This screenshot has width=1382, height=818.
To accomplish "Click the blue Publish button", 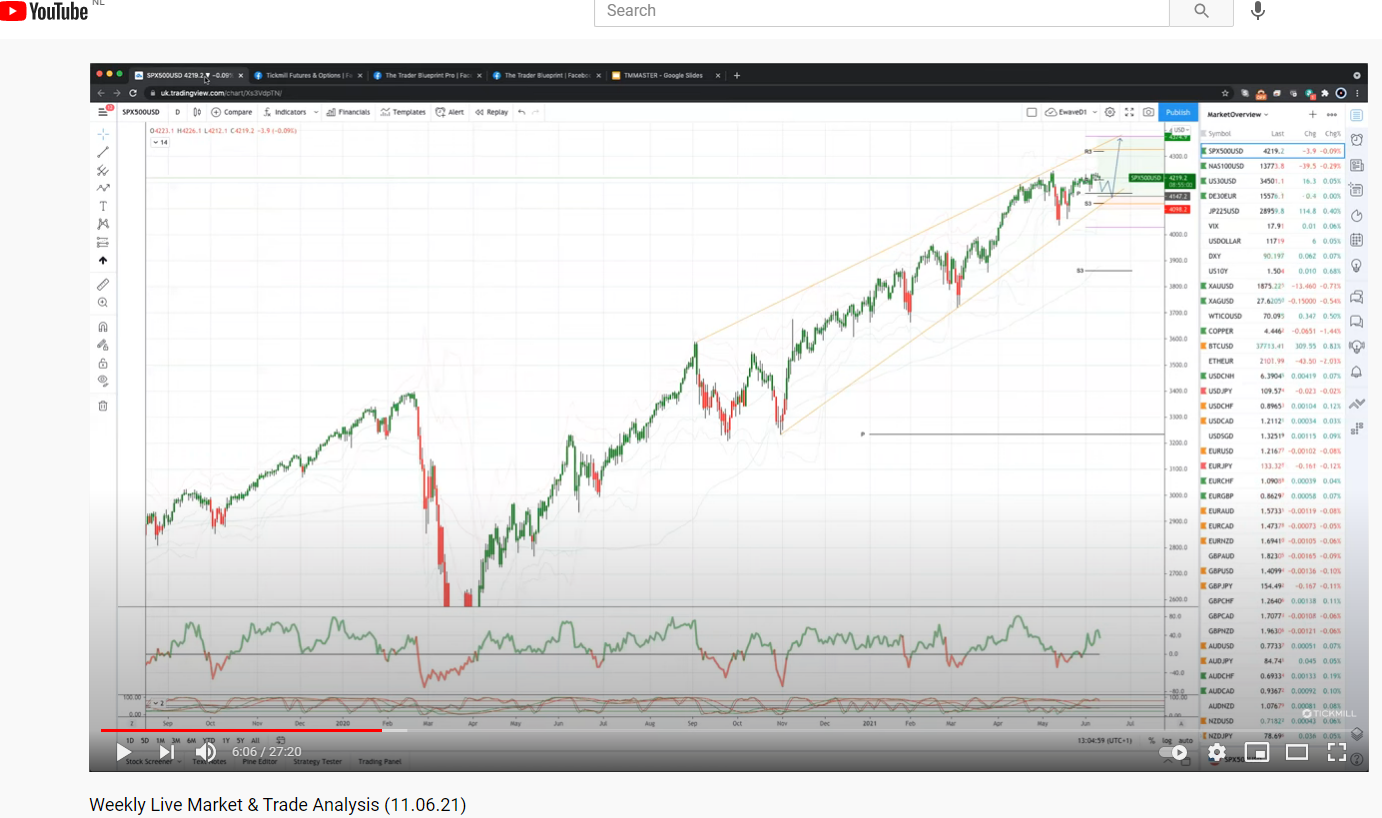I will 1178,112.
